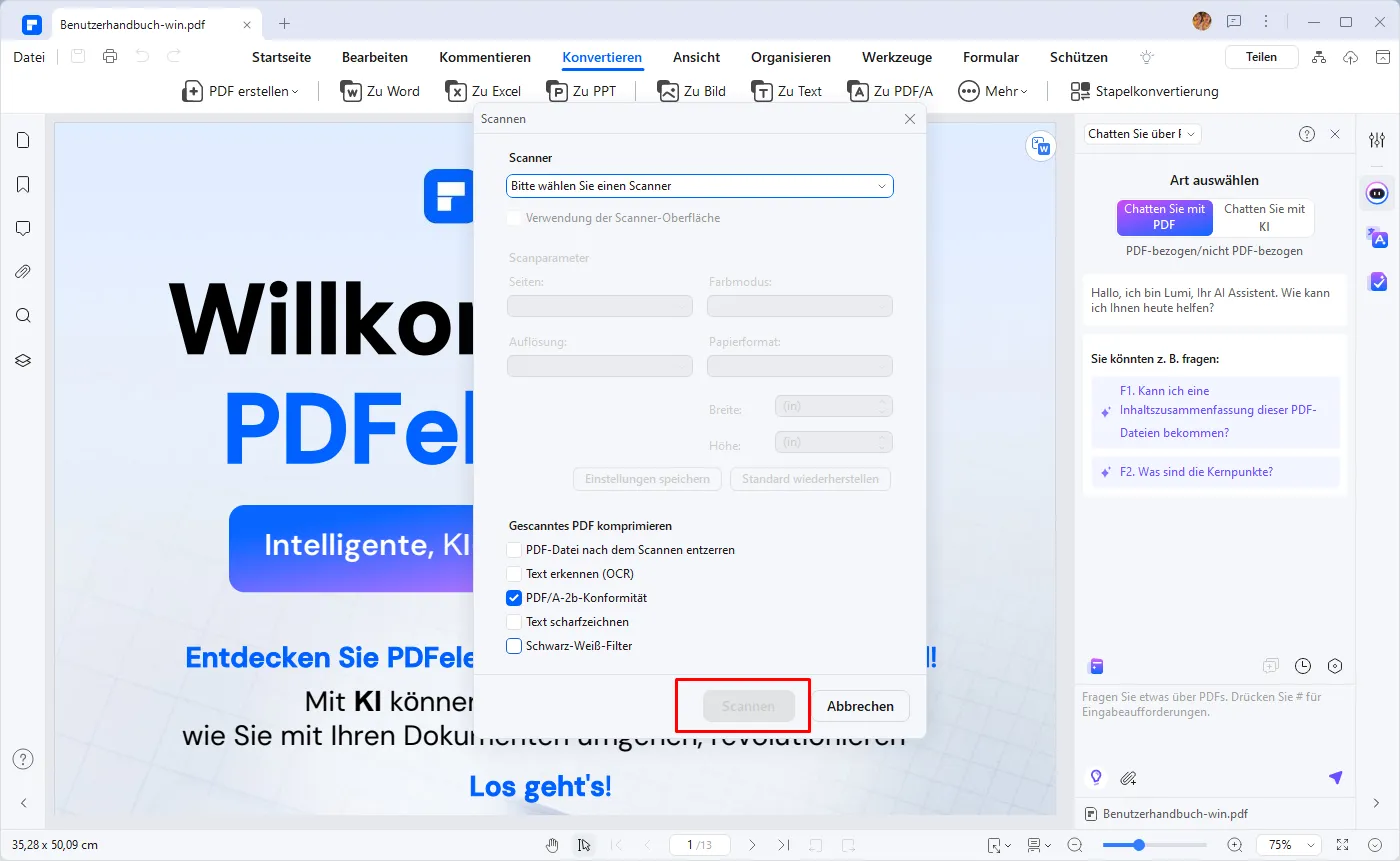The height and width of the screenshot is (861, 1400).
Task: Open the document Search tool
Action: pyautogui.click(x=23, y=315)
